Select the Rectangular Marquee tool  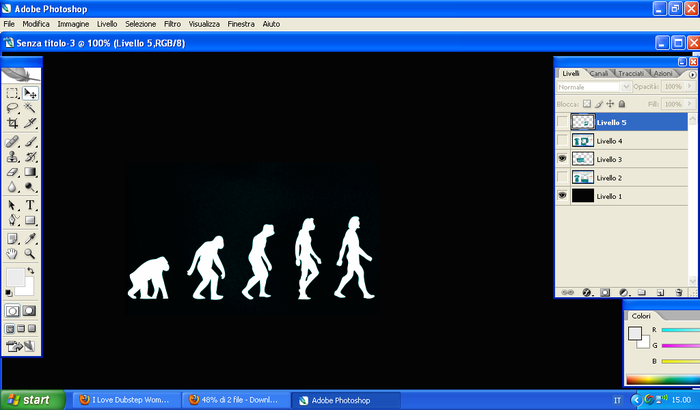tap(12, 93)
